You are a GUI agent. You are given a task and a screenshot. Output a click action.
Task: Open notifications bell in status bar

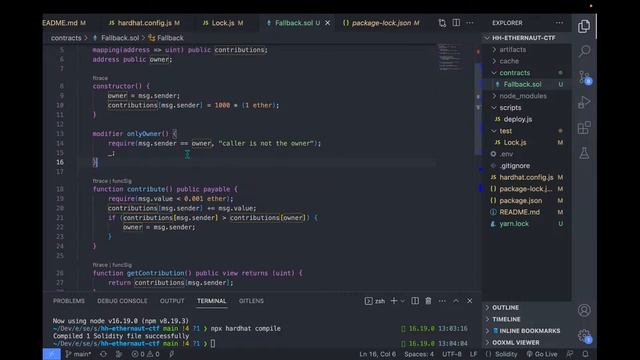(585, 354)
